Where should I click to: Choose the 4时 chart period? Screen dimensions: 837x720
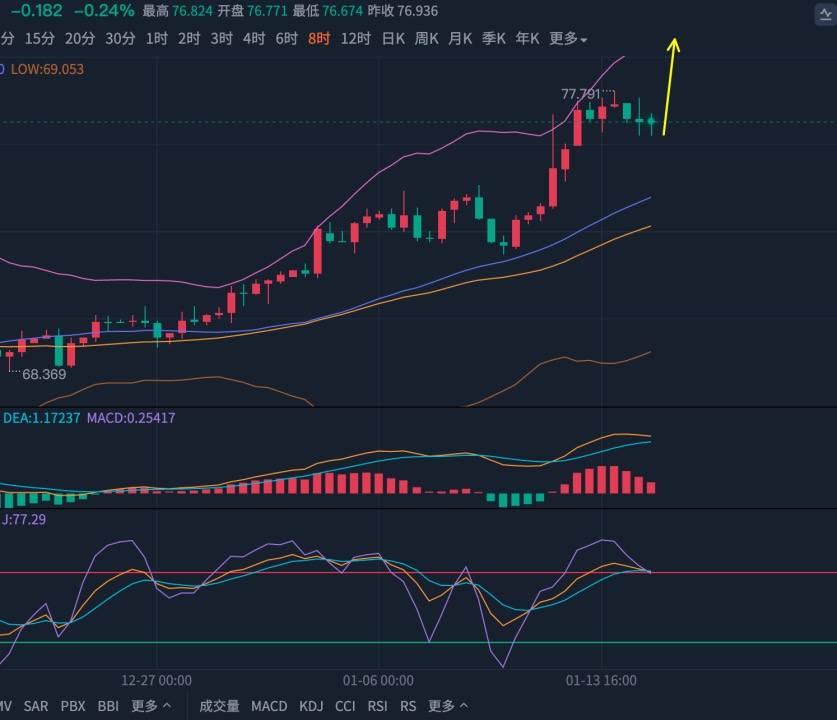click(x=254, y=38)
